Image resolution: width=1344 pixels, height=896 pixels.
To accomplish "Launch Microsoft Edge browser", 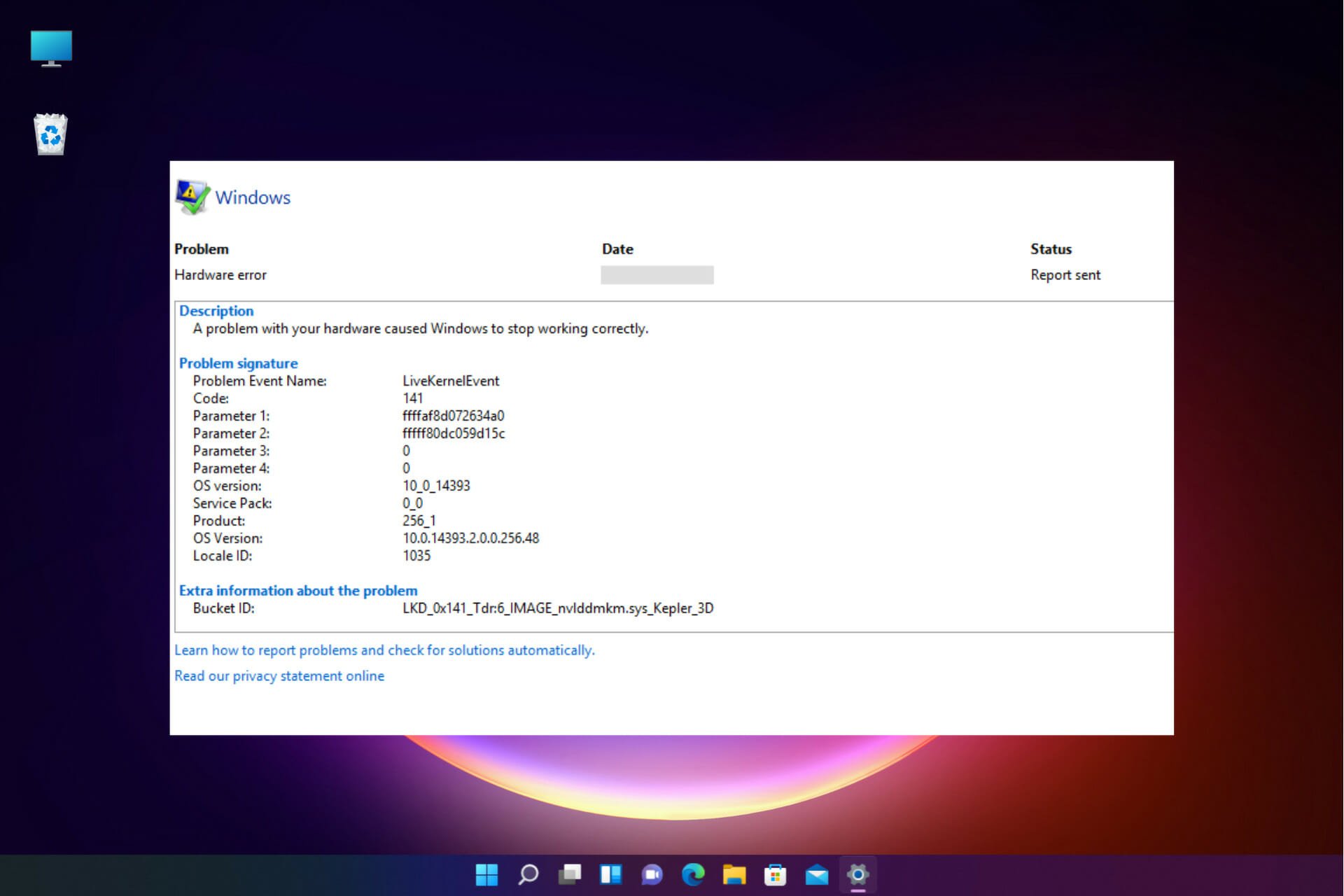I will pyautogui.click(x=693, y=875).
